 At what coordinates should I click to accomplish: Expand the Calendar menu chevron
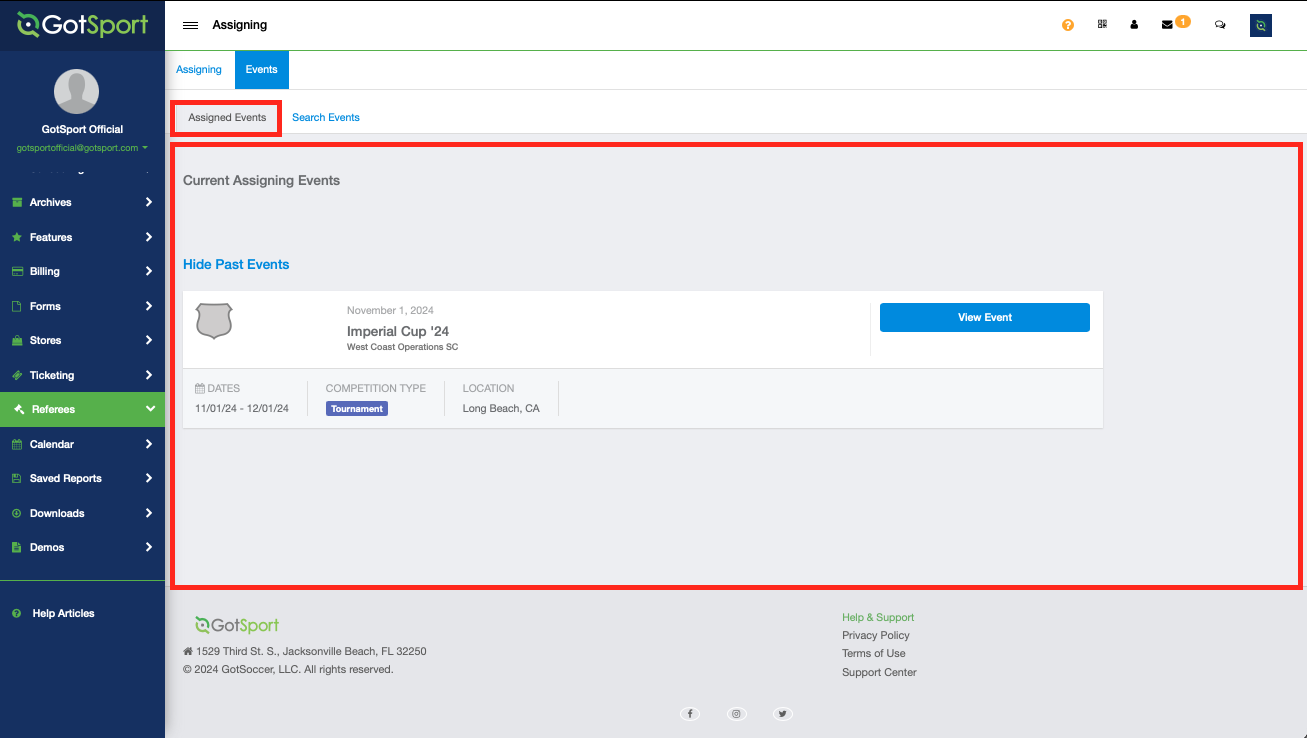(x=149, y=444)
